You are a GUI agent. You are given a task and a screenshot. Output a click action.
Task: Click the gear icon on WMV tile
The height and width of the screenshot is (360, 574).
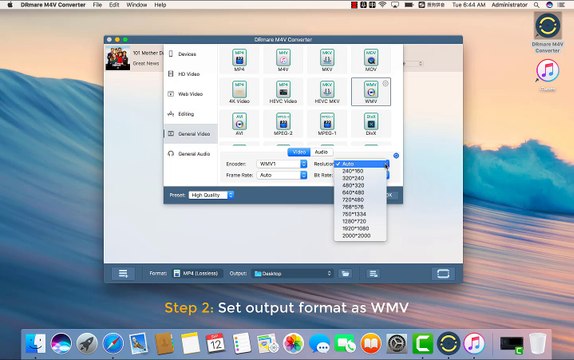385,83
